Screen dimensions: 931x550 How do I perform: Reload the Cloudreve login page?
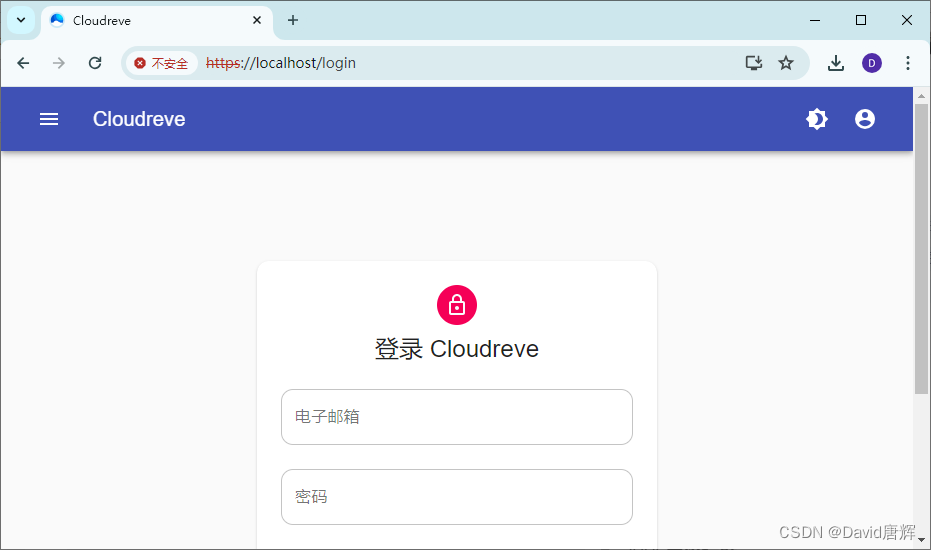(95, 63)
